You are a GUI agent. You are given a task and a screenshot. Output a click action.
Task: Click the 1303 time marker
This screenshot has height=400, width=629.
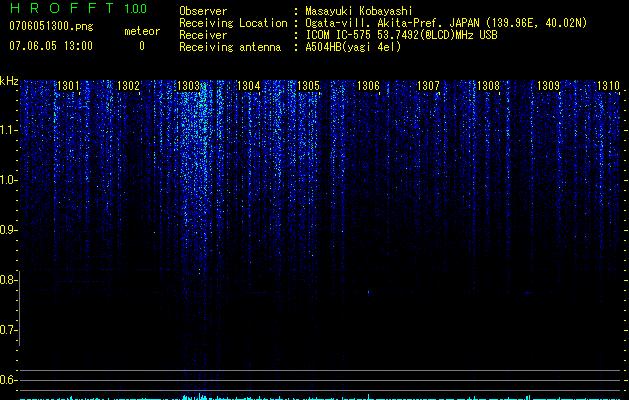point(188,86)
